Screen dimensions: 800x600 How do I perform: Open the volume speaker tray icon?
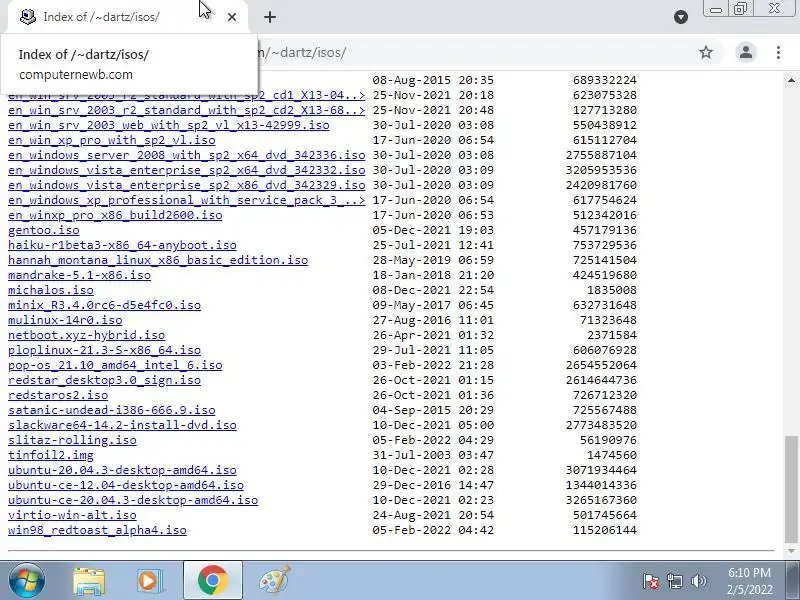(698, 581)
